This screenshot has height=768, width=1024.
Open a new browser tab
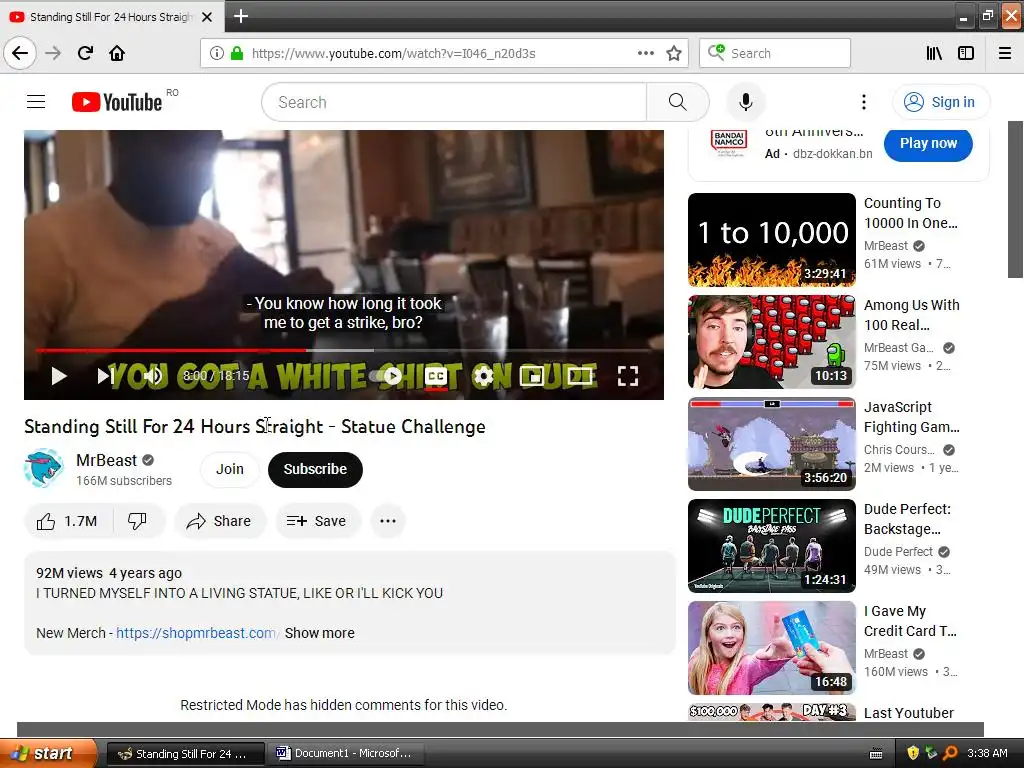[241, 16]
